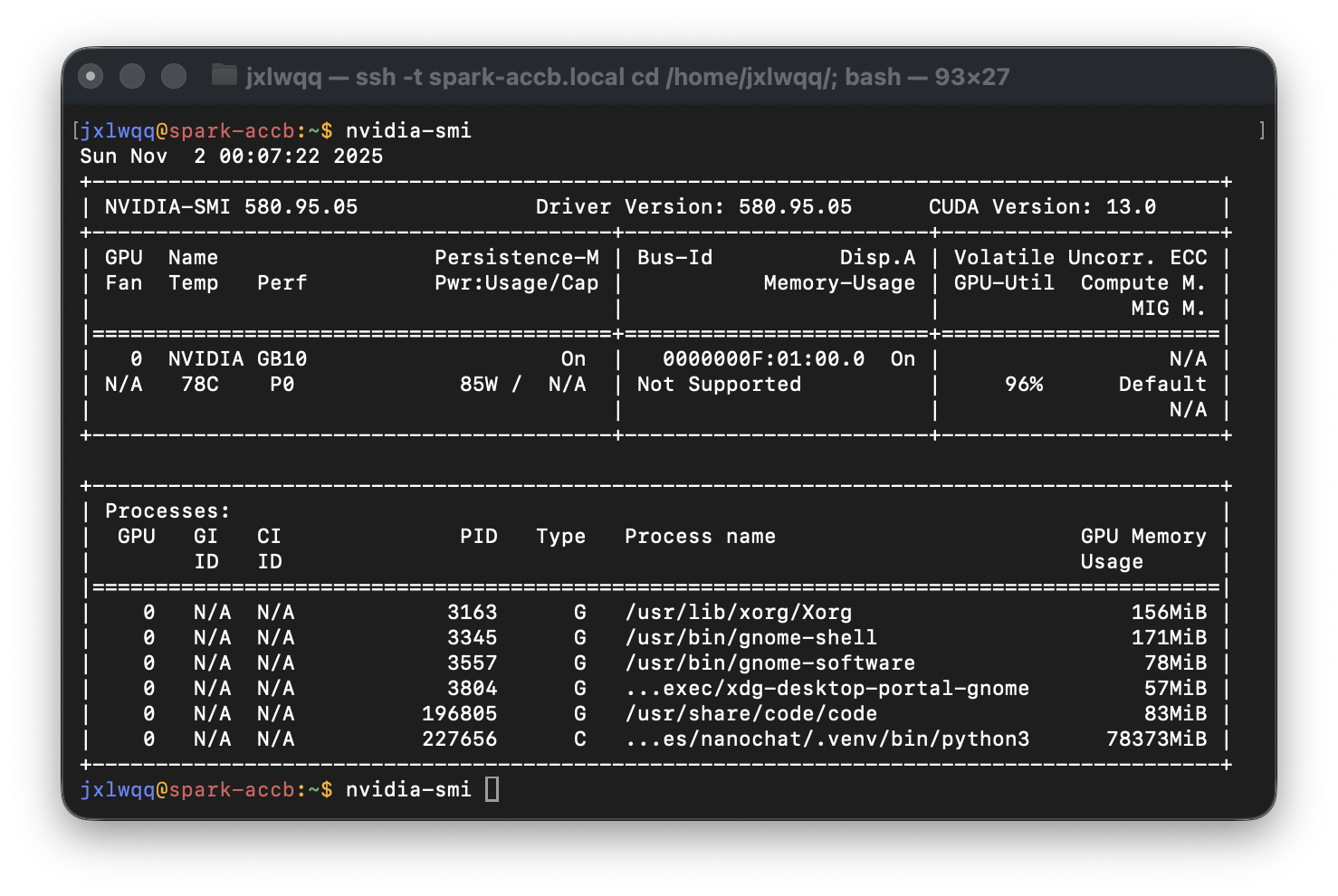Click the cursor block at the bottom prompt
This screenshot has height=896, width=1338.
492,789
